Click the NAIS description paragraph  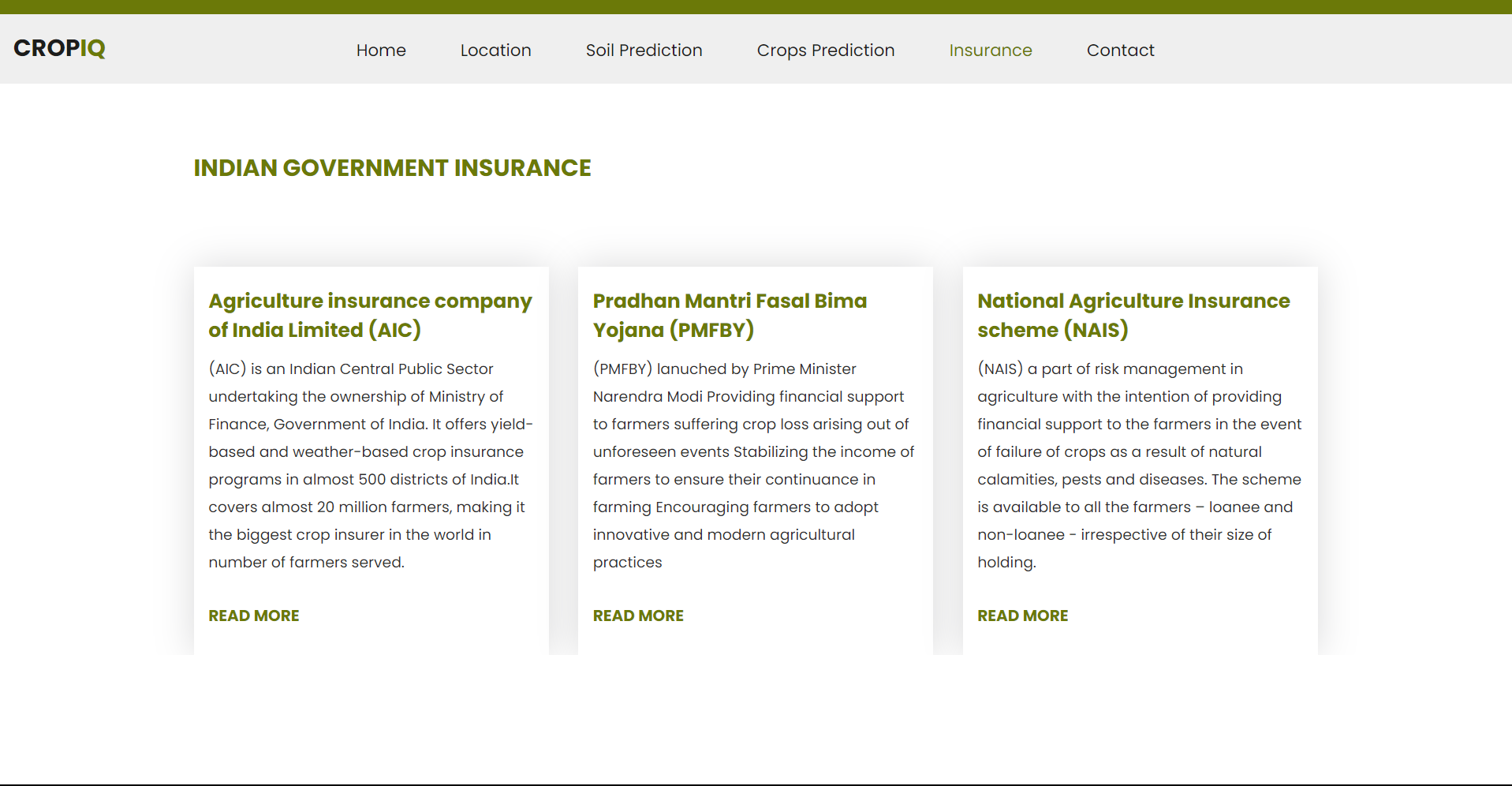tap(1140, 466)
